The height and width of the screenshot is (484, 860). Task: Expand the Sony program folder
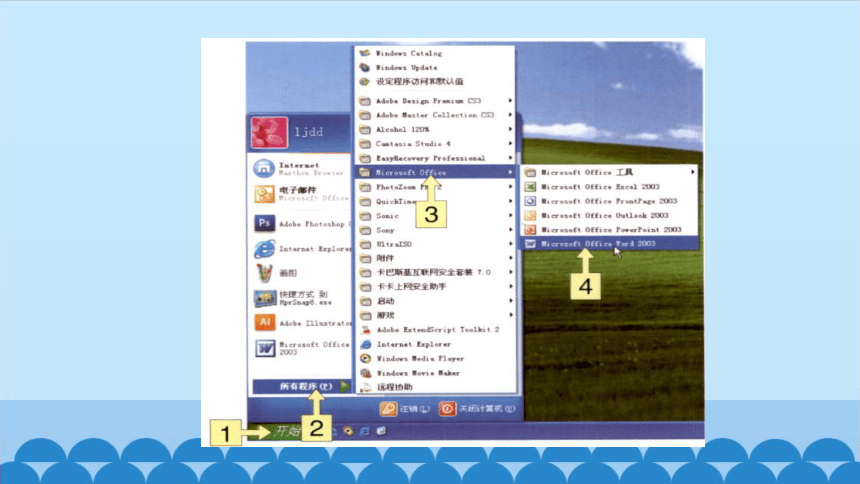tap(435, 230)
